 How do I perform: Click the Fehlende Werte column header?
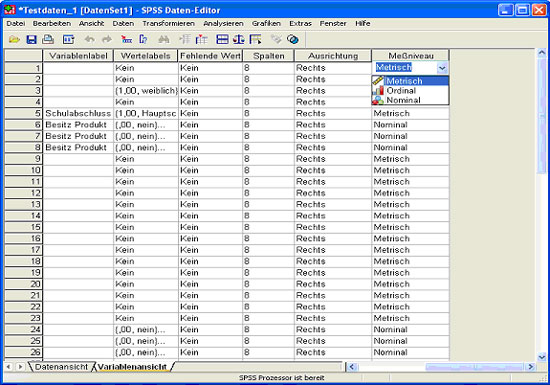210,56
